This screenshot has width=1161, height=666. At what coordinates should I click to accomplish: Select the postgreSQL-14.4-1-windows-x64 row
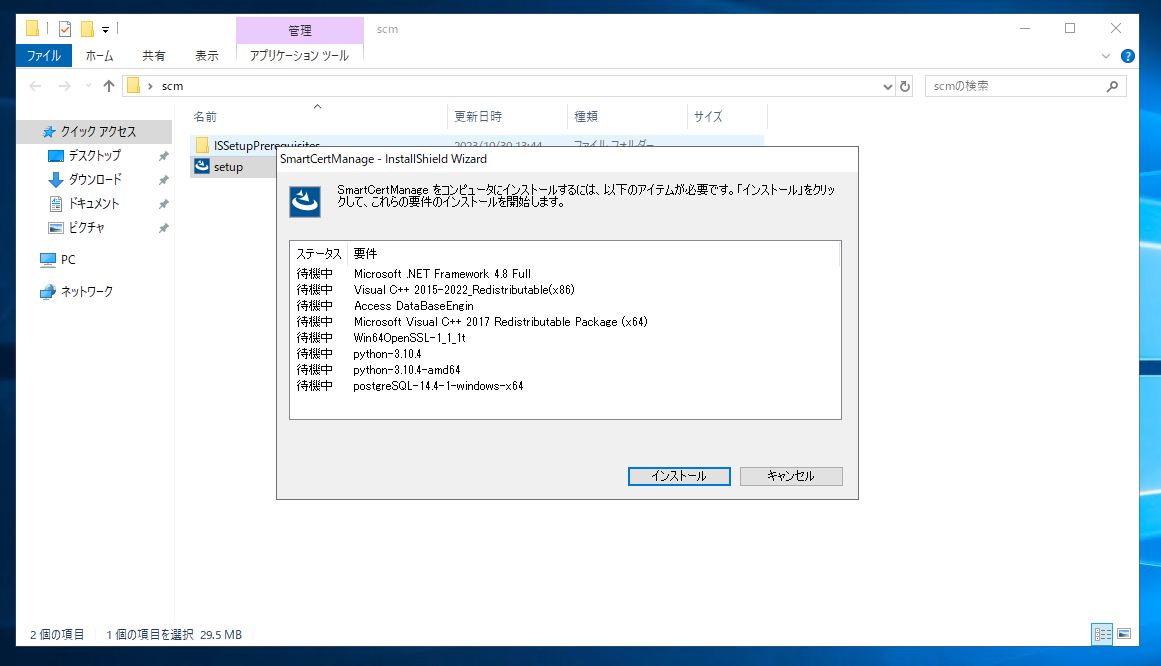[565, 386]
